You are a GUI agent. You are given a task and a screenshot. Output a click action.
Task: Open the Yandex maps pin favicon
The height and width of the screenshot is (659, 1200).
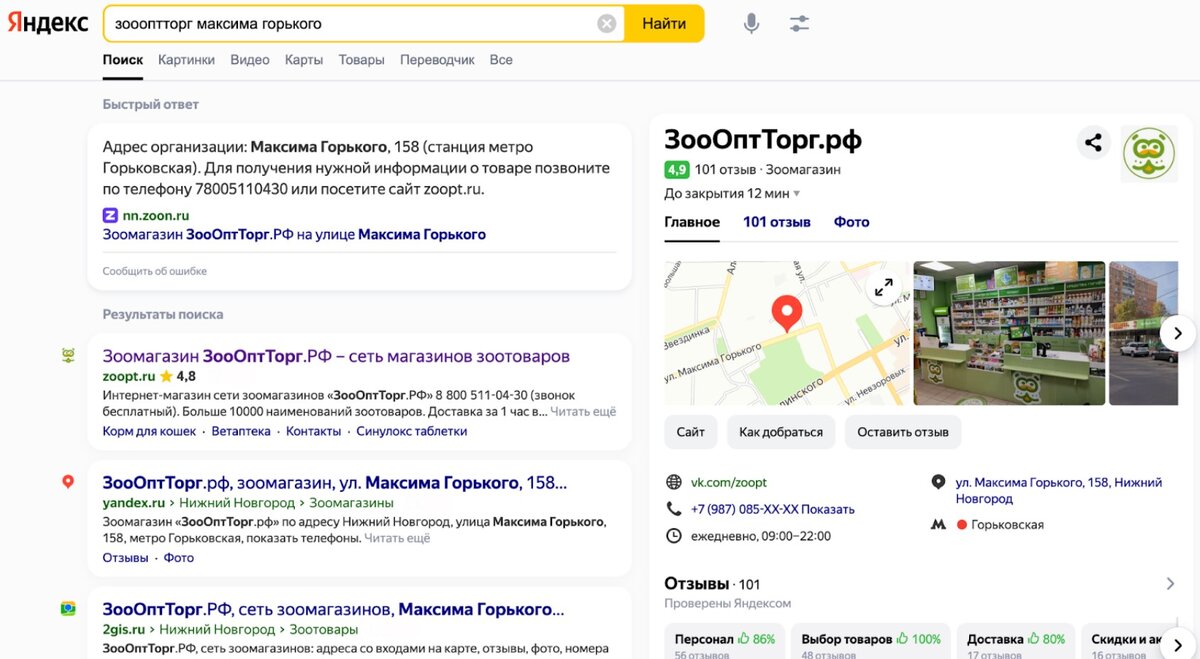click(x=68, y=482)
